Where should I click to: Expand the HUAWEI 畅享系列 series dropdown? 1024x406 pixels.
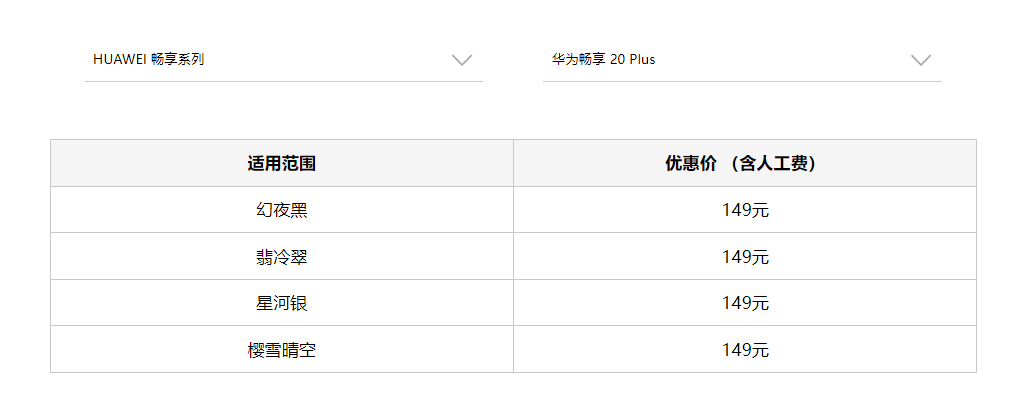(283, 60)
